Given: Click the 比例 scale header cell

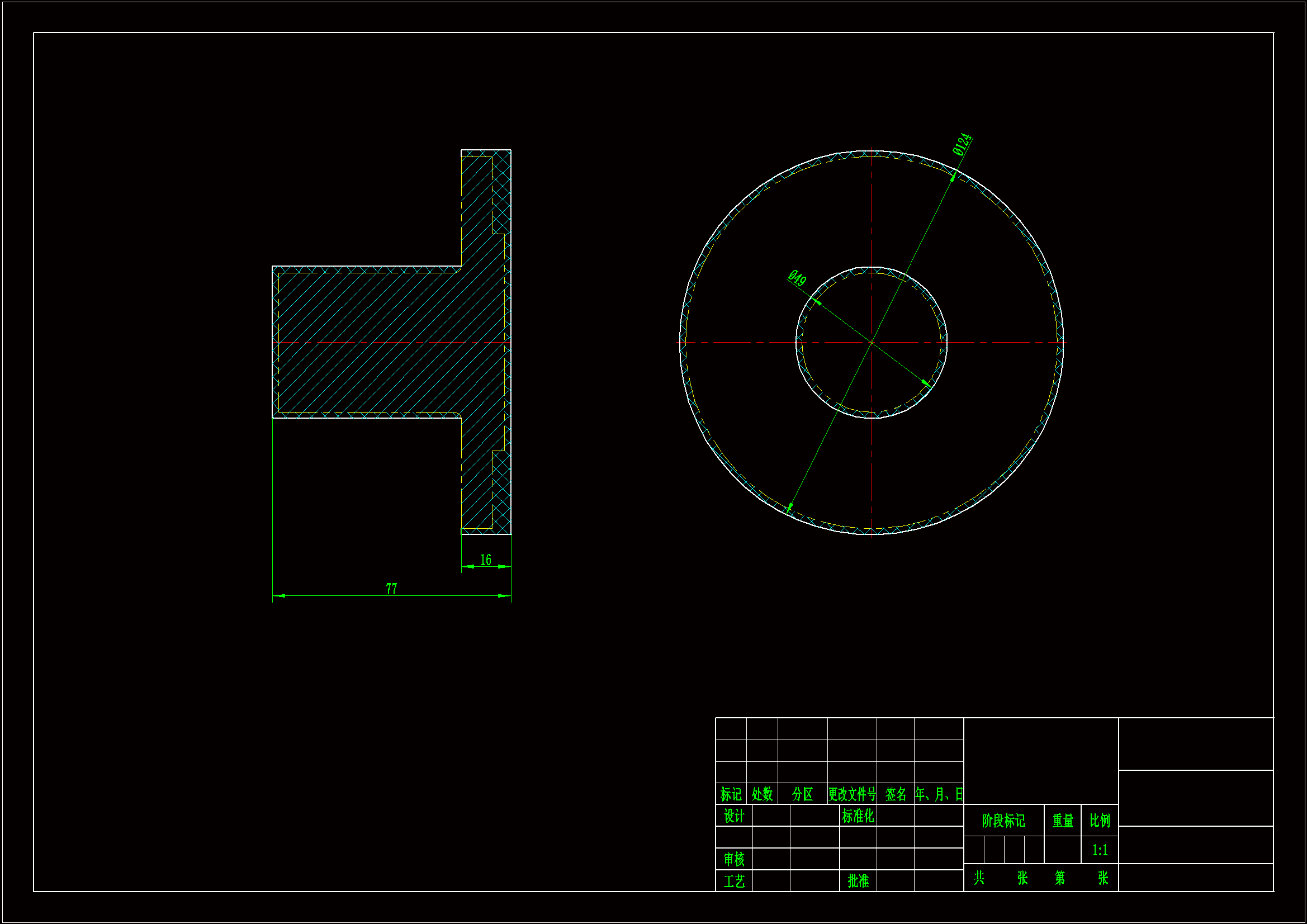Looking at the screenshot, I should (1100, 821).
